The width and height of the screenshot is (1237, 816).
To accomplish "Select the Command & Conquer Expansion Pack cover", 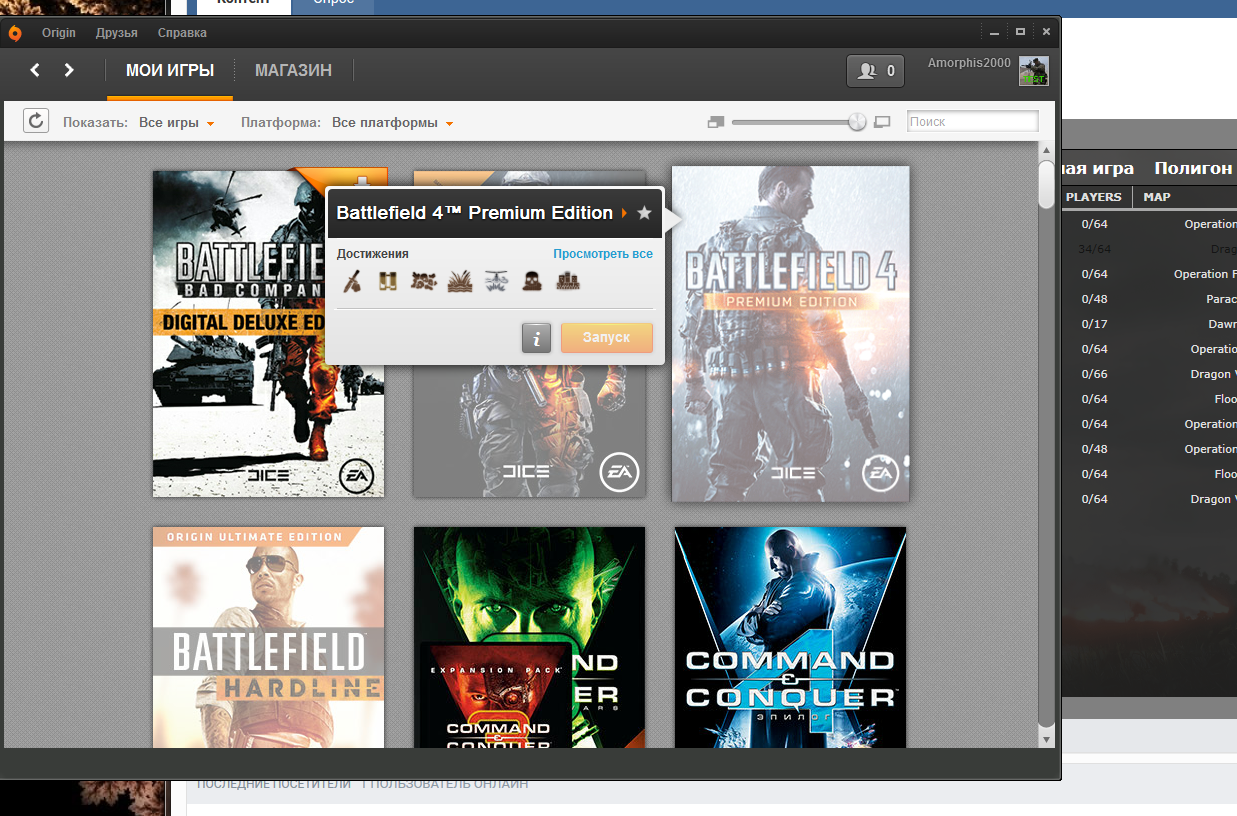I will 496,695.
